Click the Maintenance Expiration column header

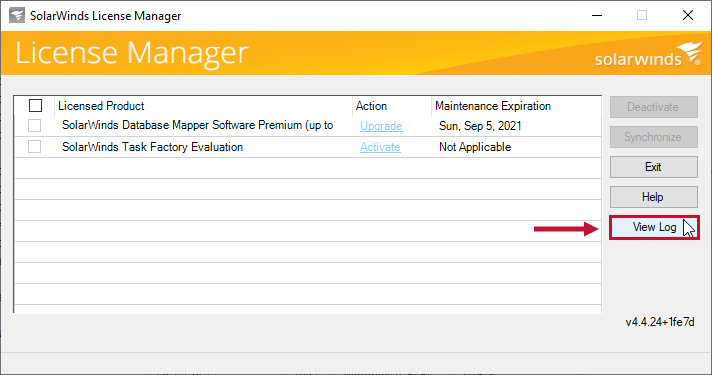click(x=516, y=106)
